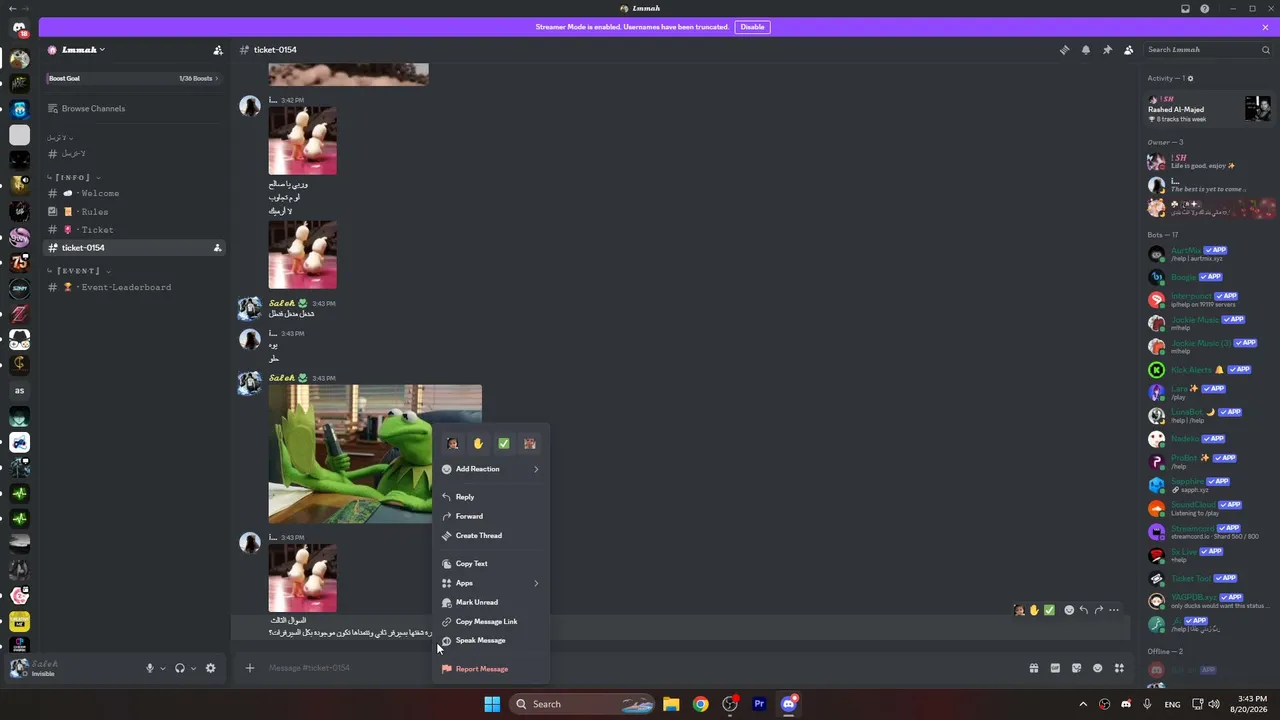1280x720 pixels.
Task: Open headphone output options arrow
Action: 192,668
